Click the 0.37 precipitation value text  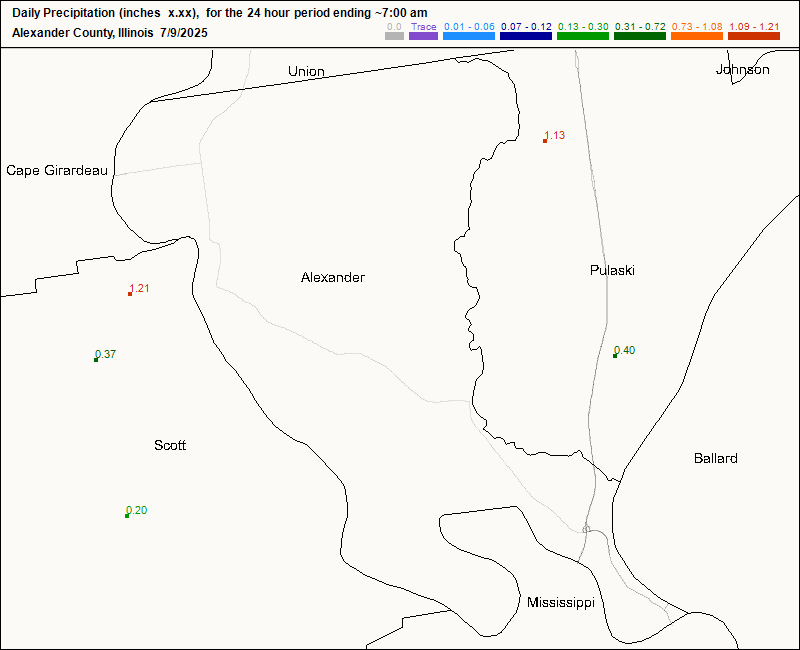click(x=106, y=354)
